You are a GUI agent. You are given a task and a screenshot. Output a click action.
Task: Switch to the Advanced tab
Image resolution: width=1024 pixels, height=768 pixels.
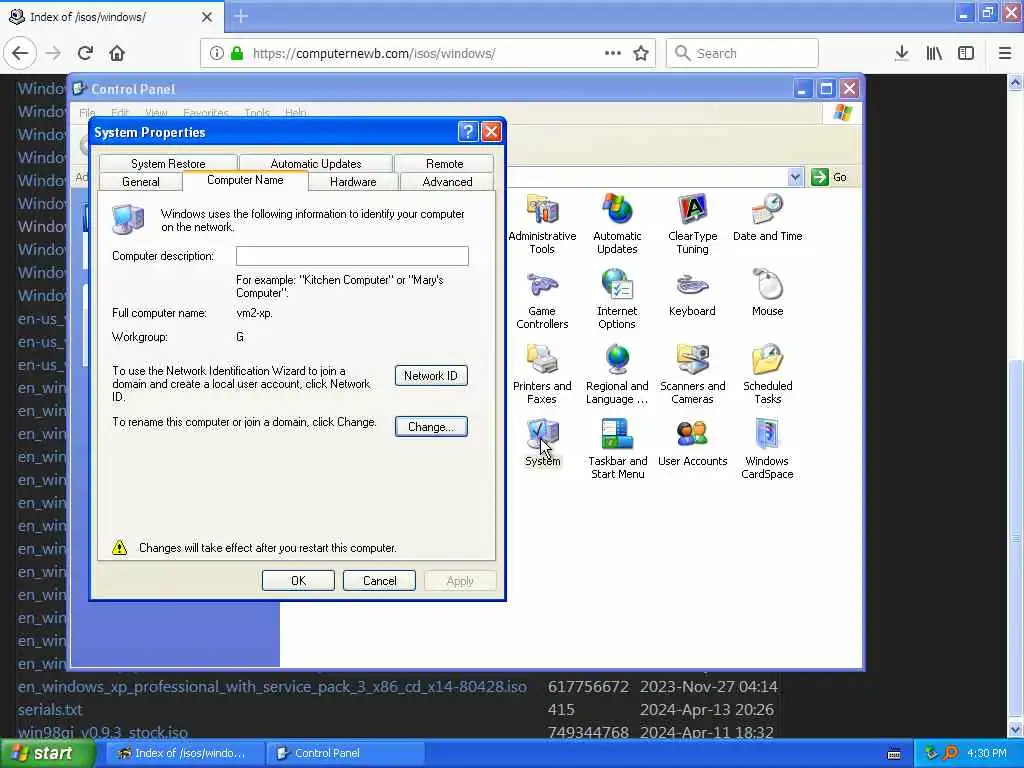447,182
